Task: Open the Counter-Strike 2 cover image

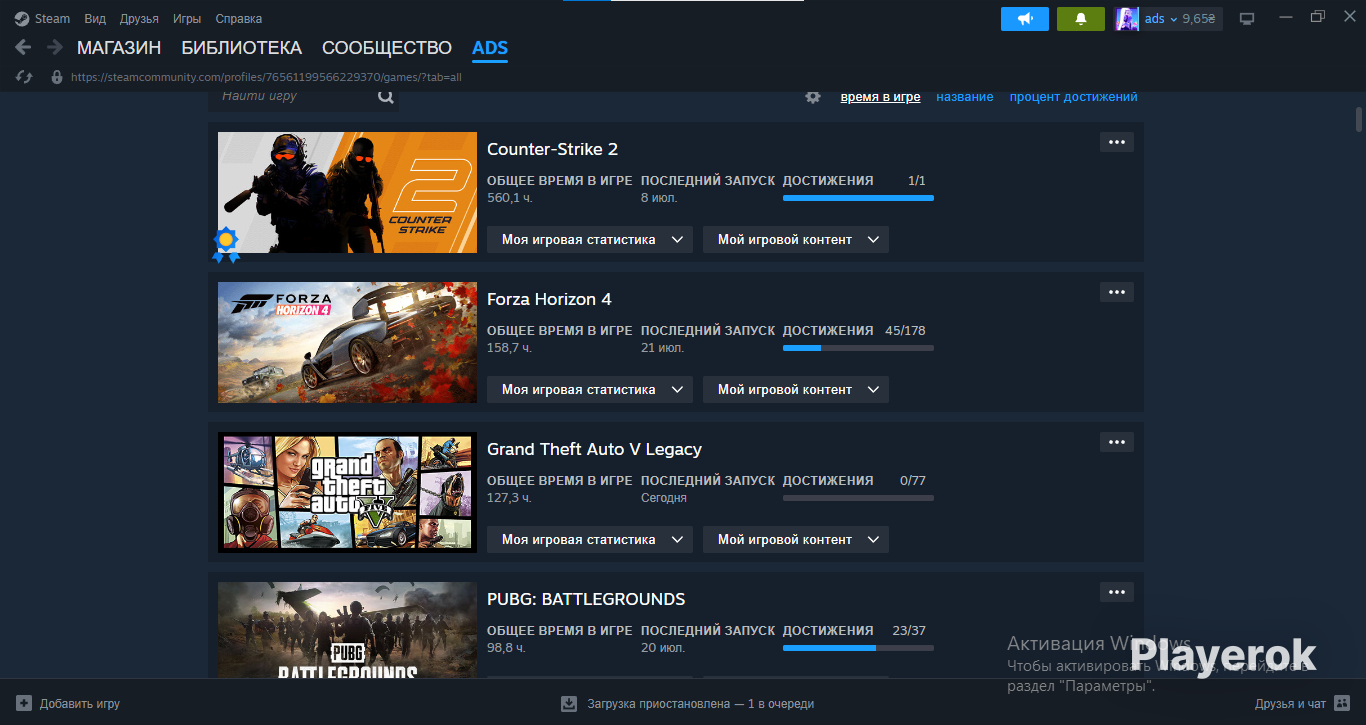Action: point(347,193)
